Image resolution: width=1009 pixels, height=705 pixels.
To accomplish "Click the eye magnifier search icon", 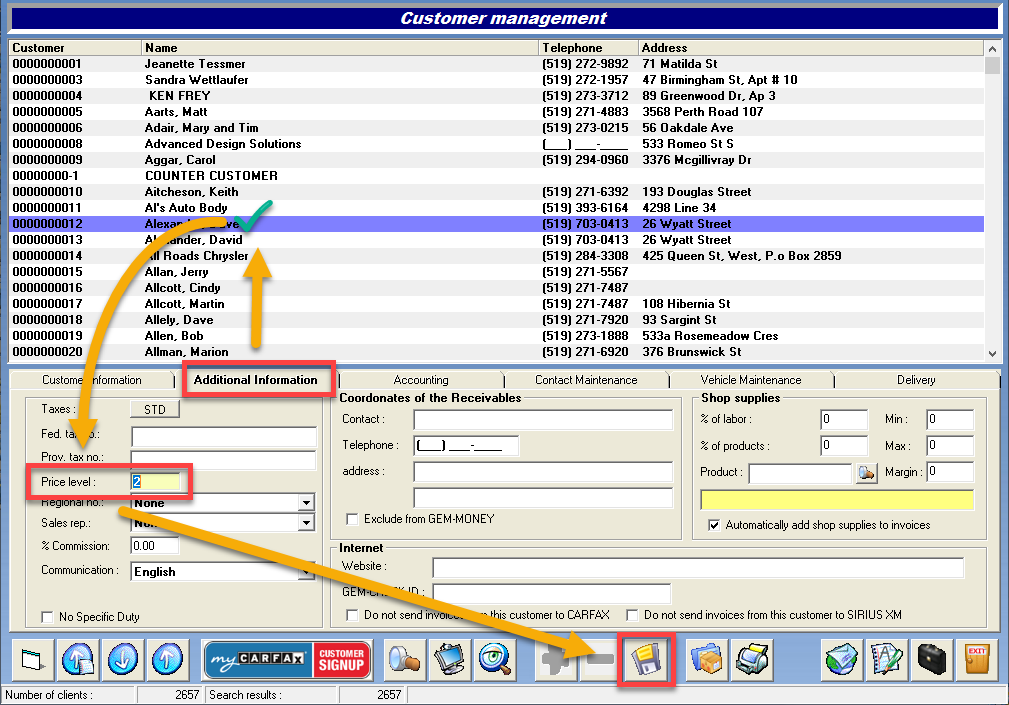I will pyautogui.click(x=495, y=660).
